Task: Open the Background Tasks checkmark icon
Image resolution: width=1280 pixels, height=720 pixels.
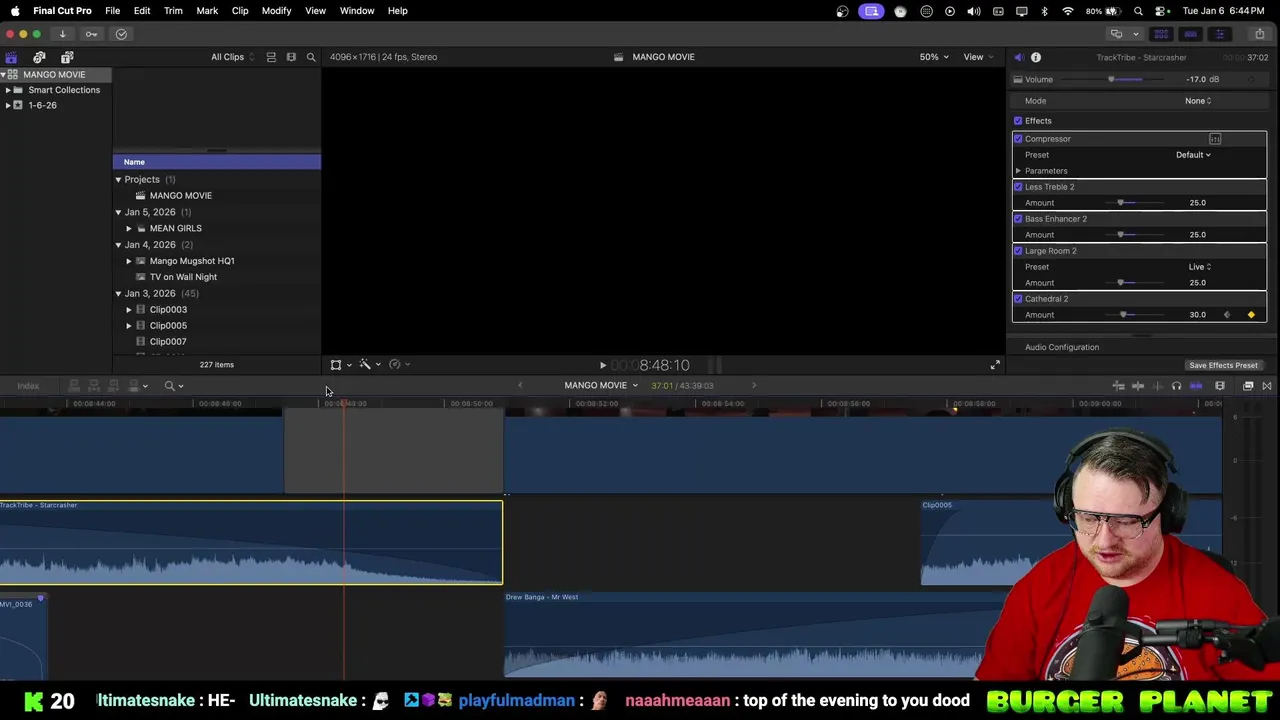Action: 121,34
